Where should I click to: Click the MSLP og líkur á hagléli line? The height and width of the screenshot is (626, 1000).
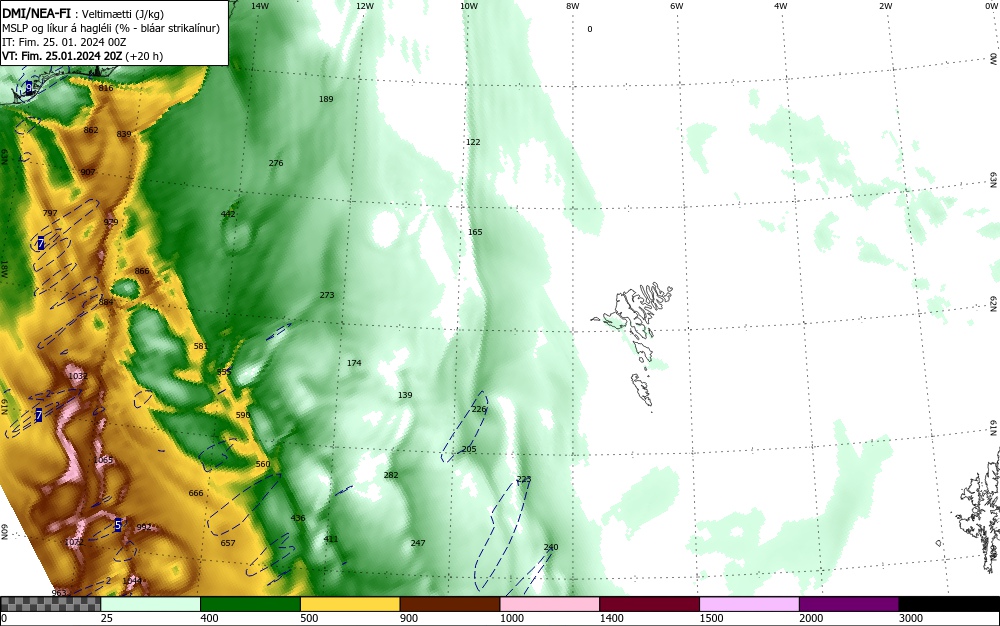(111, 28)
